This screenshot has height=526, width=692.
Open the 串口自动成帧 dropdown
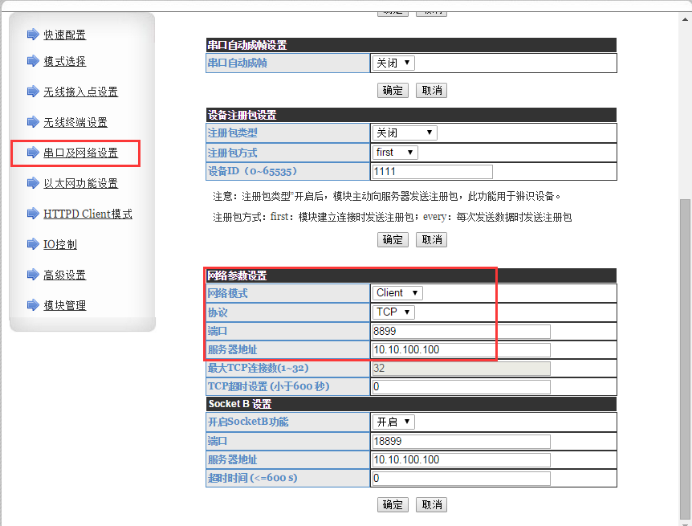coord(393,63)
